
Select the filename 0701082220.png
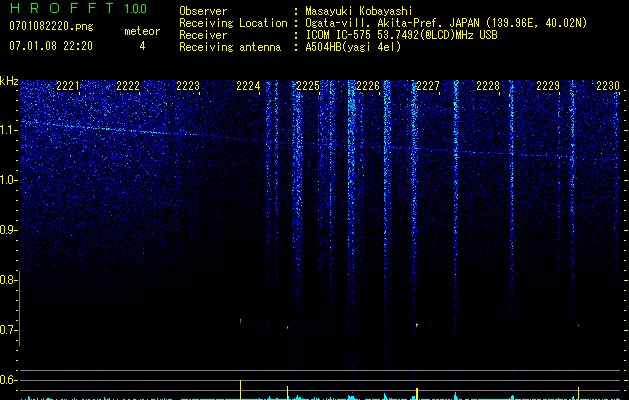point(51,27)
